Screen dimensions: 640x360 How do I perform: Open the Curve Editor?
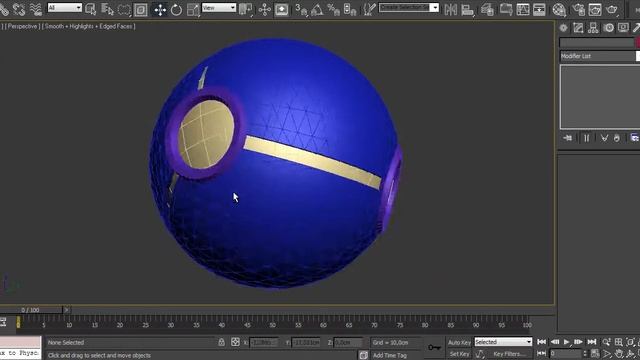pyautogui.click(x=523, y=9)
